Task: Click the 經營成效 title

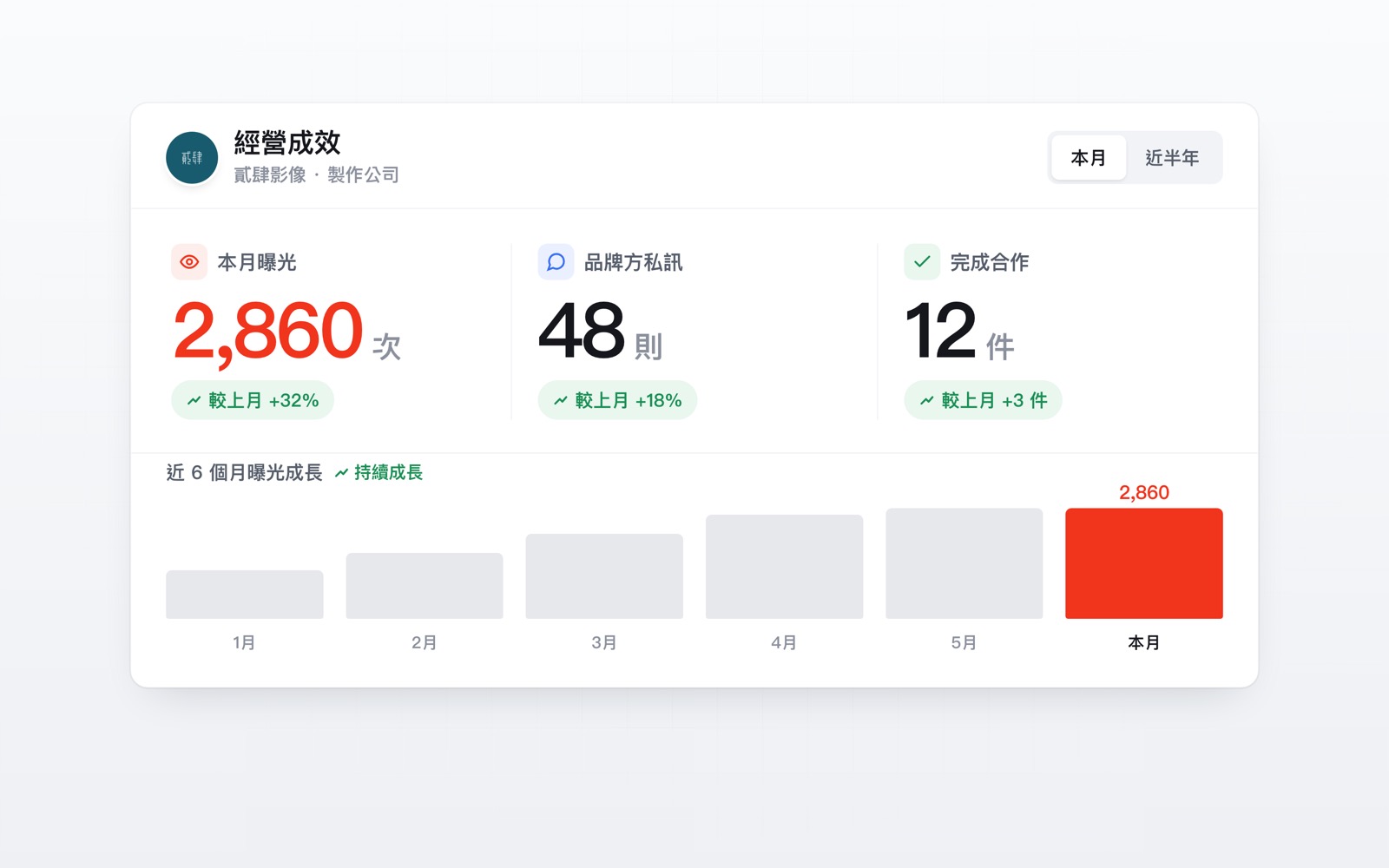Action: coord(287,143)
